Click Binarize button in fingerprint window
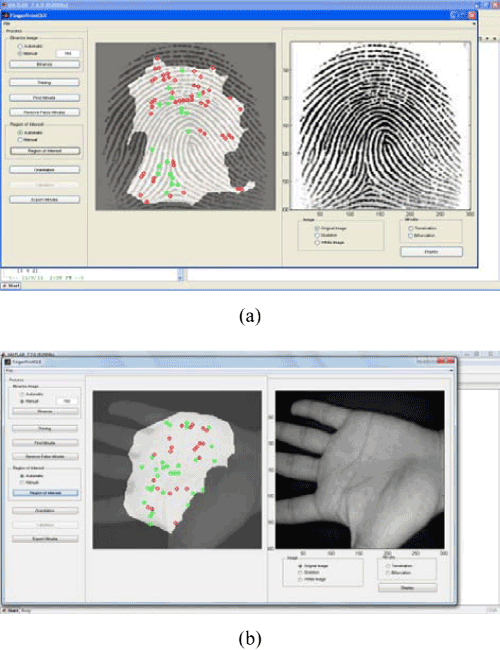Viewport: 500px width, 650px height. click(x=44, y=64)
